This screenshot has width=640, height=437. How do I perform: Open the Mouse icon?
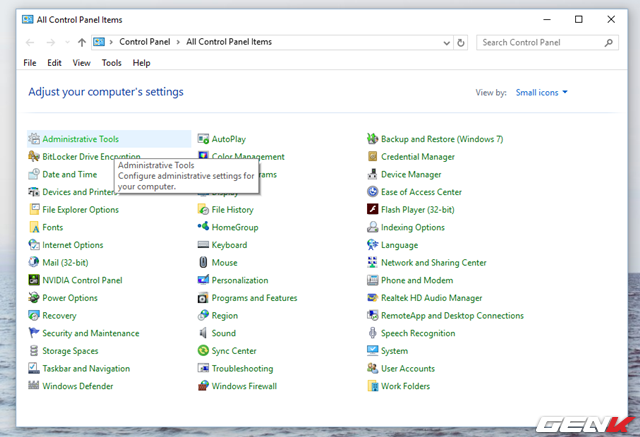203,262
